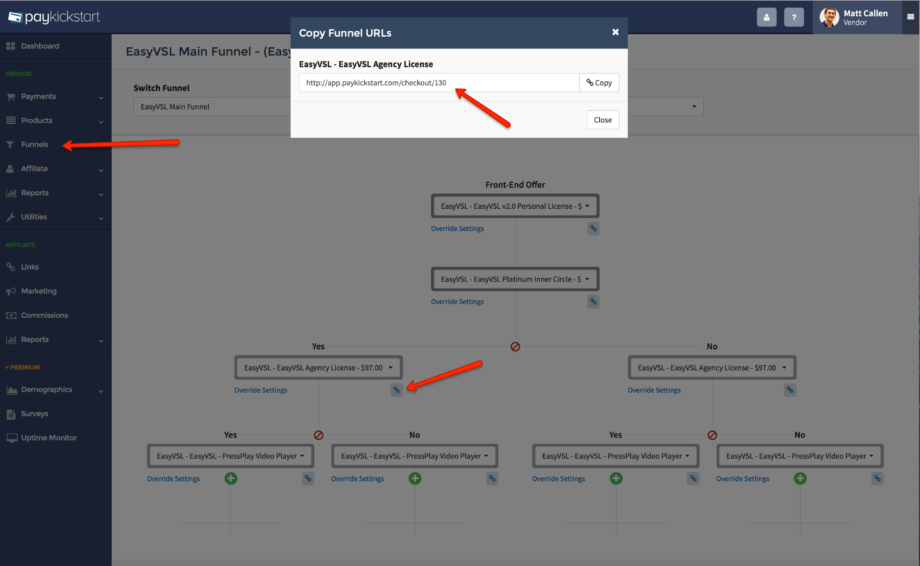The image size is (920, 566).
Task: Open the user profile icon button
Action: point(766,17)
